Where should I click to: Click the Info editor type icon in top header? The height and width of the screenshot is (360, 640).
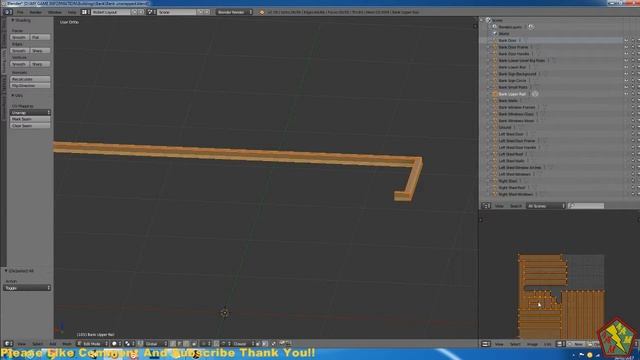coord(8,12)
